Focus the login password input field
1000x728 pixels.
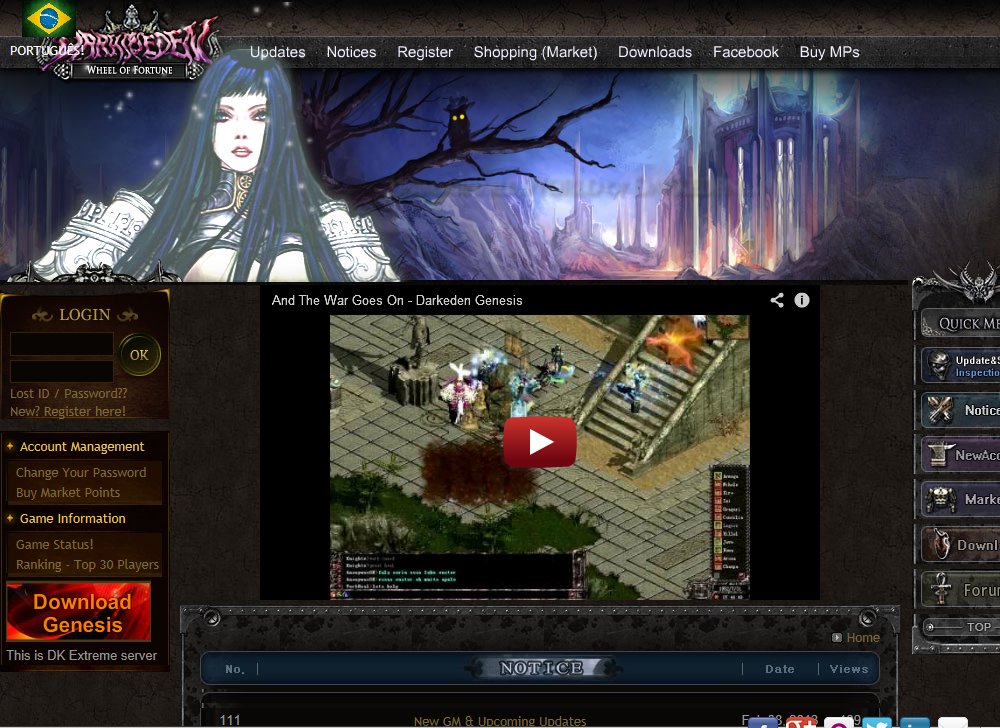62,372
